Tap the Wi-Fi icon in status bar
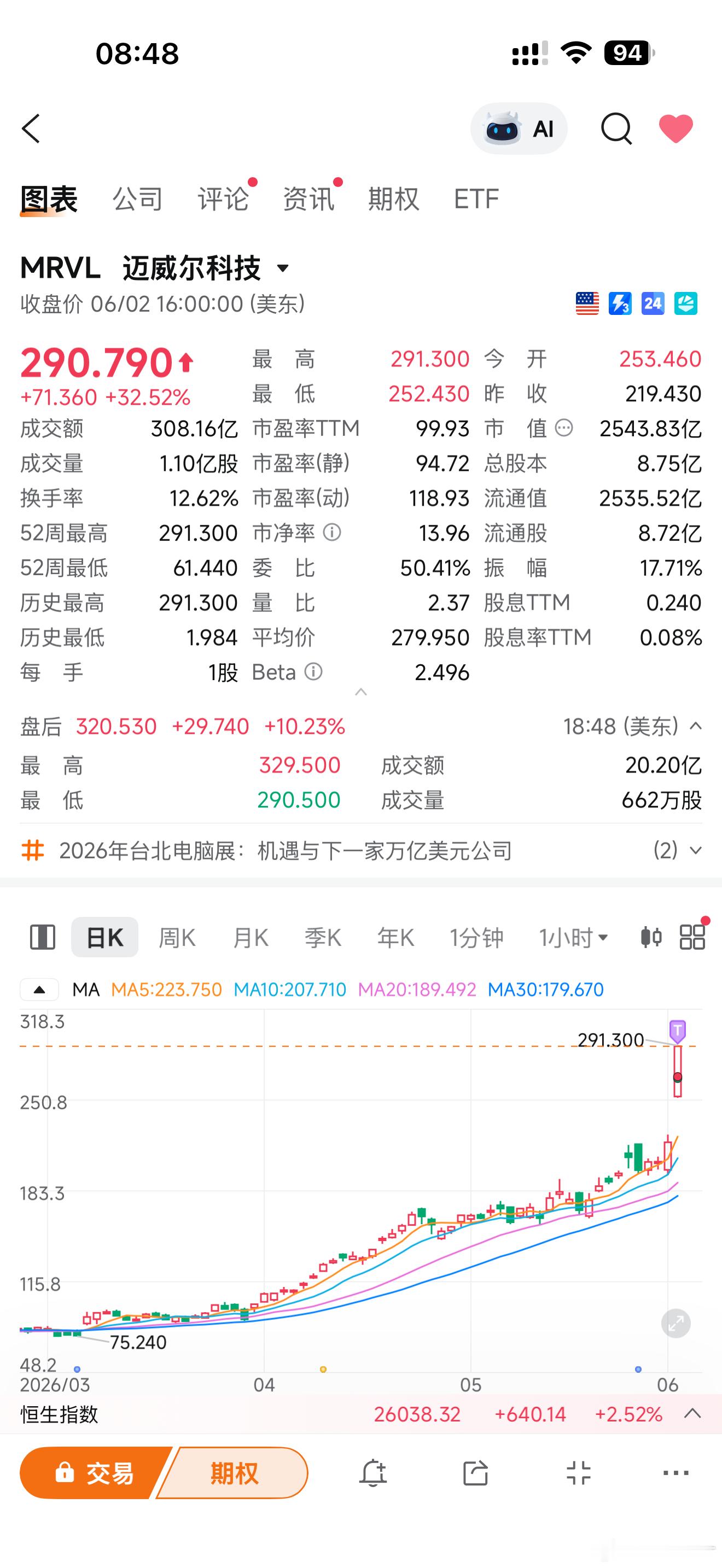This screenshot has height=1568, width=722. (x=576, y=53)
